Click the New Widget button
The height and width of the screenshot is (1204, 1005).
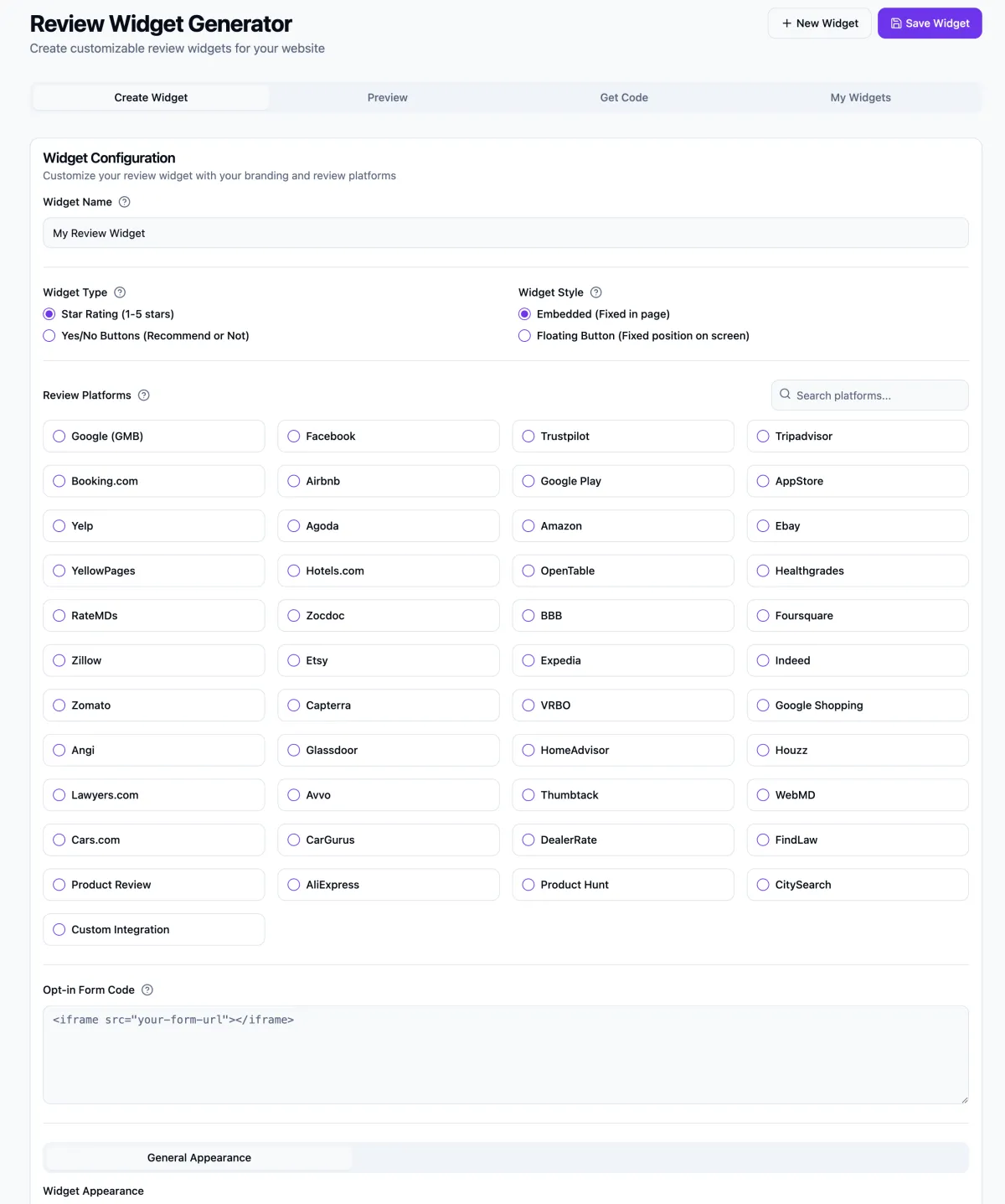(x=820, y=23)
